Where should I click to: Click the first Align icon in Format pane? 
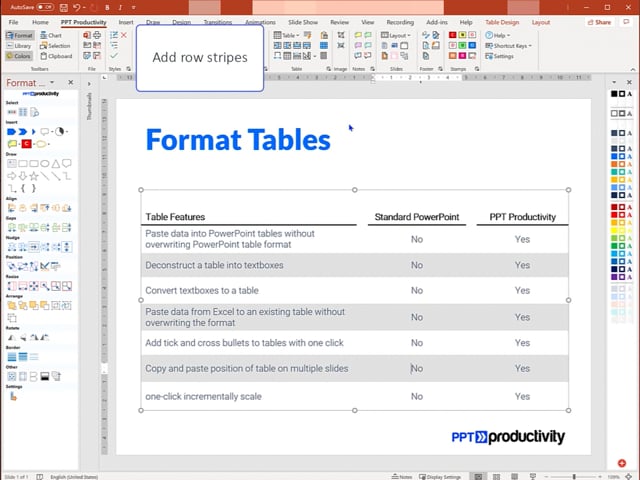coord(11,208)
